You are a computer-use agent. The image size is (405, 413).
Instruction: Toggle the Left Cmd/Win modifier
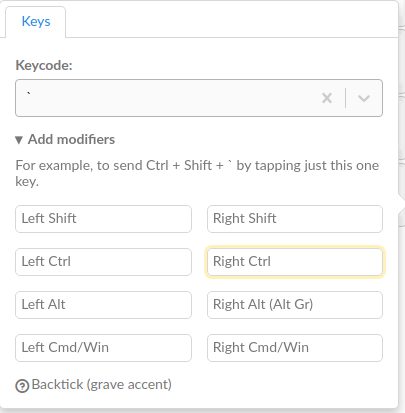coord(103,348)
